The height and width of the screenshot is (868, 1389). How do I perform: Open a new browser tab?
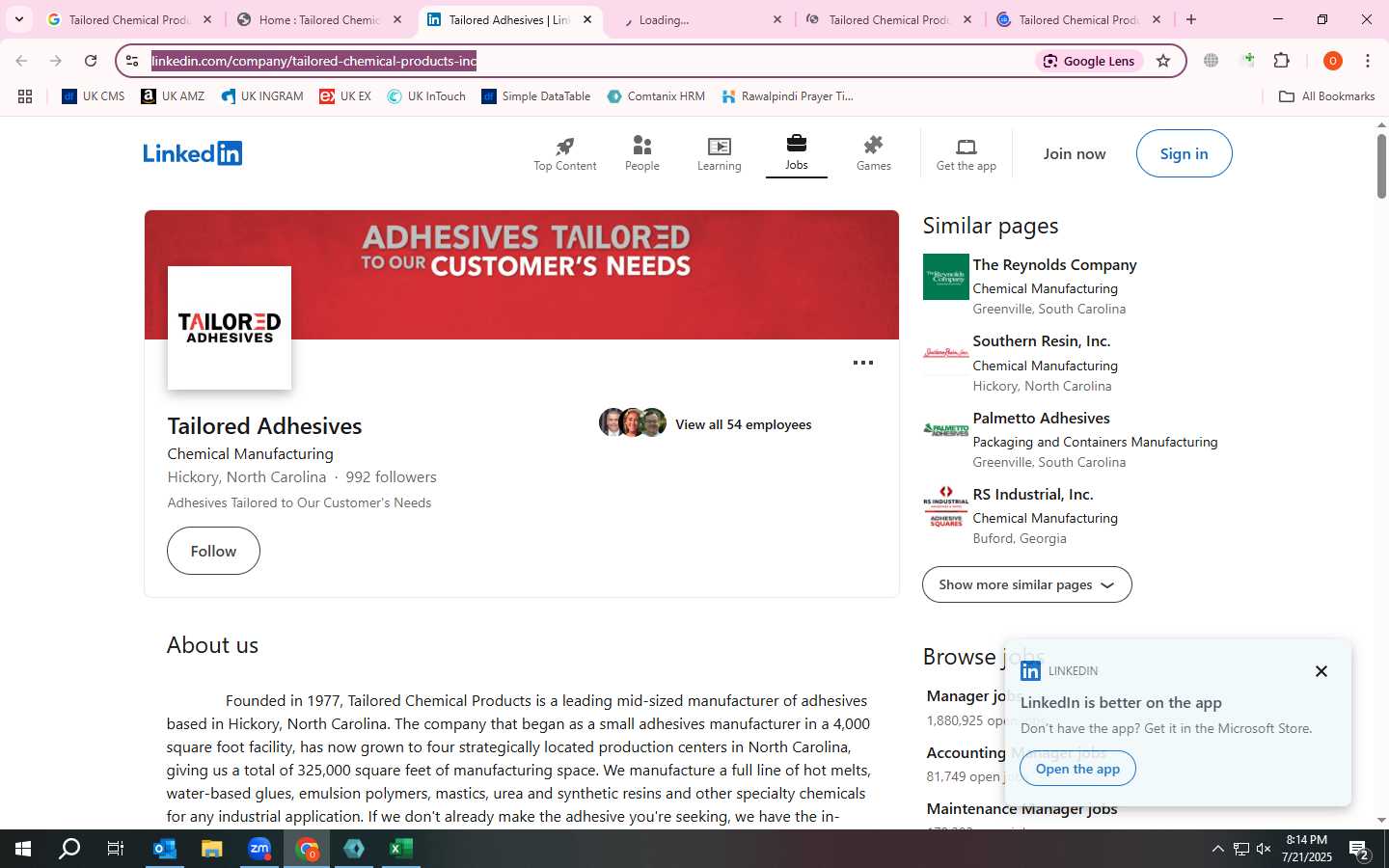1191,19
